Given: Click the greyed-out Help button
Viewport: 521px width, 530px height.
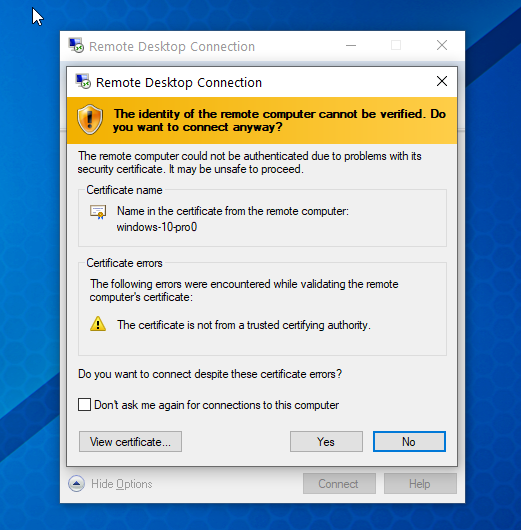Looking at the screenshot, I should tap(420, 484).
